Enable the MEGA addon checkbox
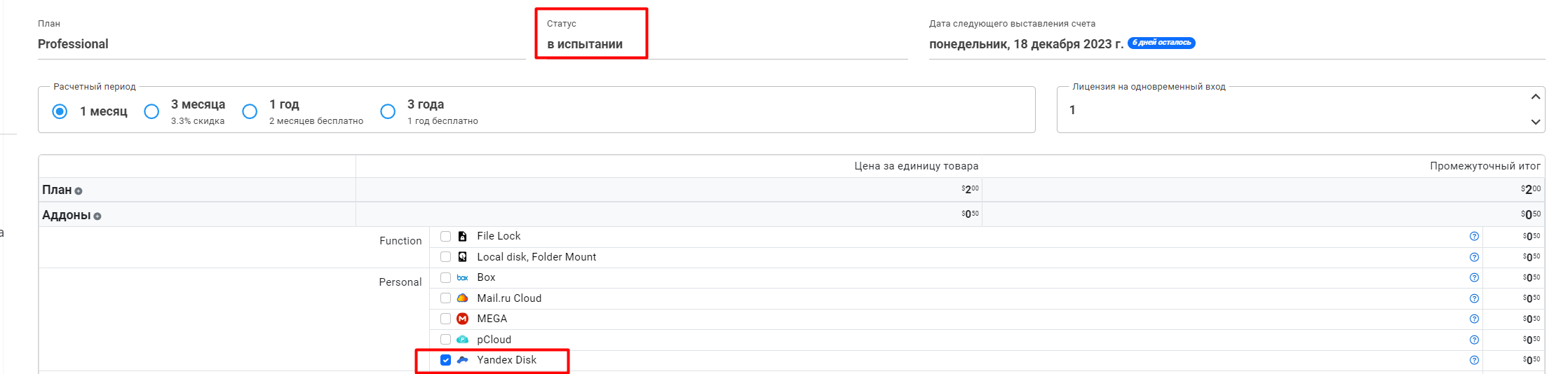 coord(445,319)
